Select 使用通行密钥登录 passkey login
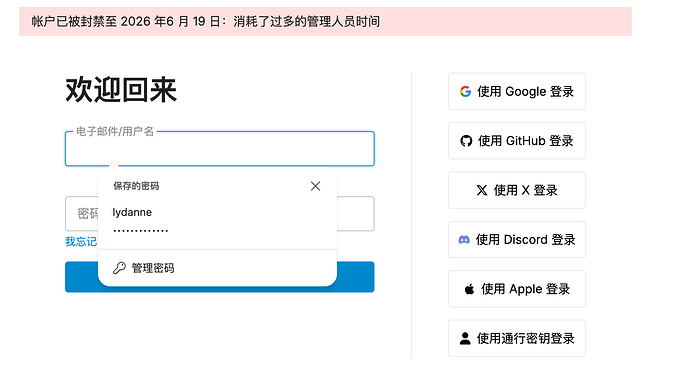 tap(517, 338)
